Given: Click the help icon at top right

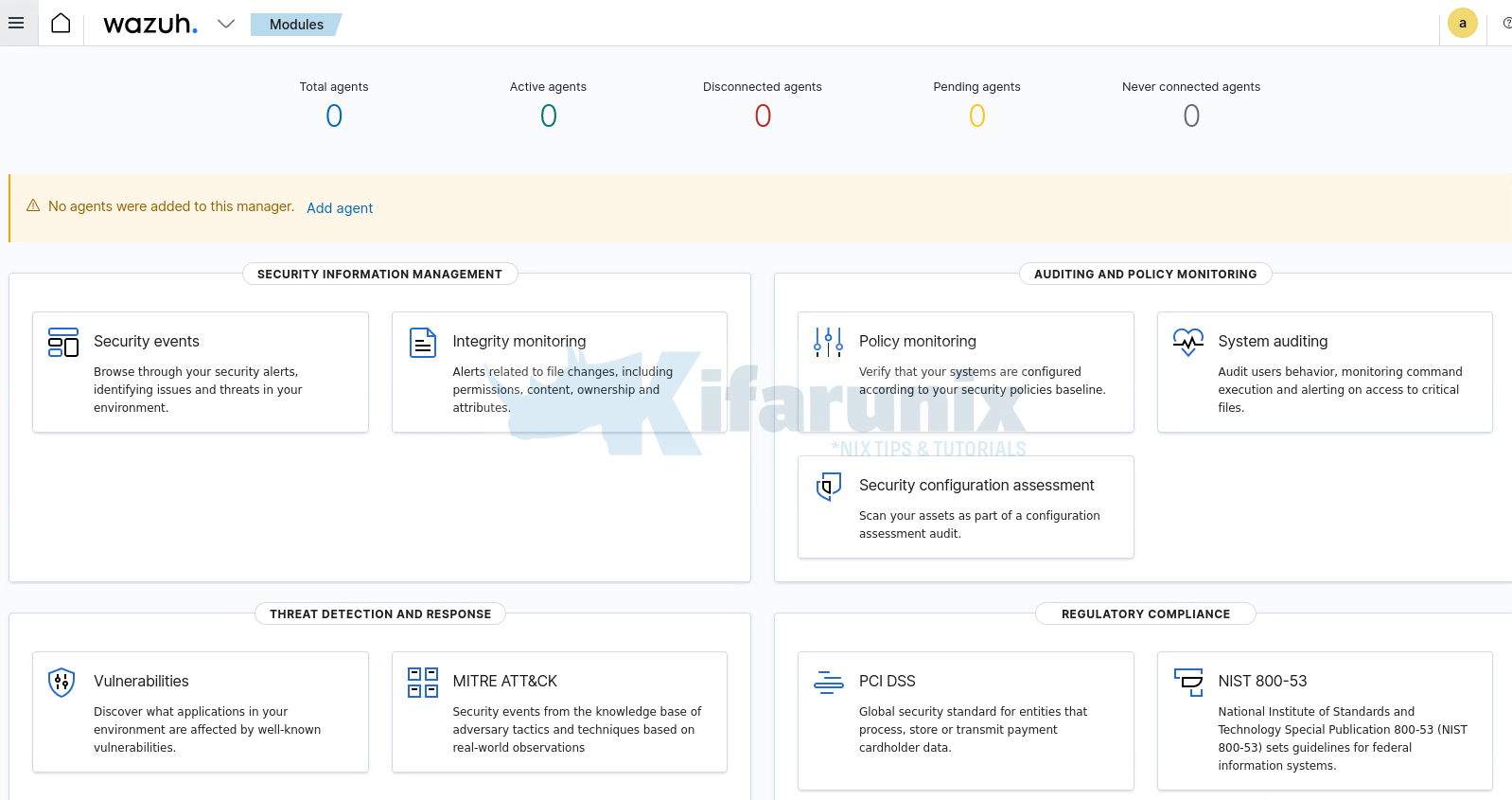Looking at the screenshot, I should point(1507,23).
